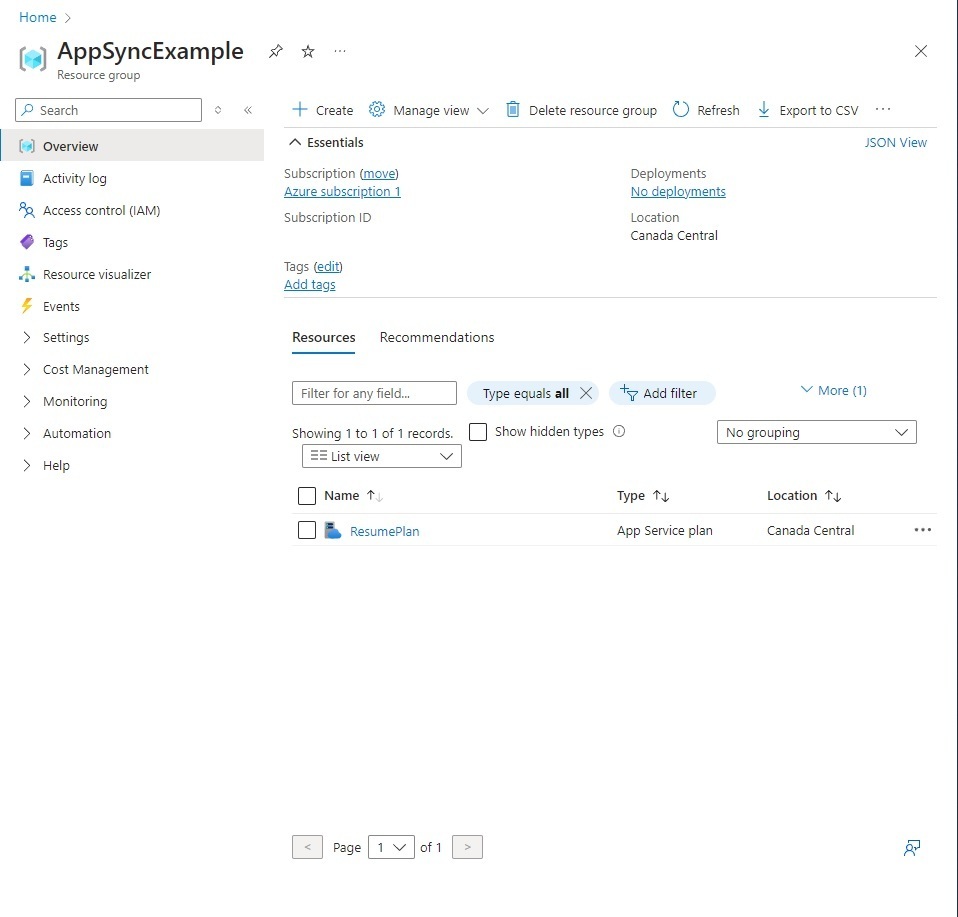The width and height of the screenshot is (958, 917).
Task: Open Azure subscription 1 link
Action: (342, 191)
